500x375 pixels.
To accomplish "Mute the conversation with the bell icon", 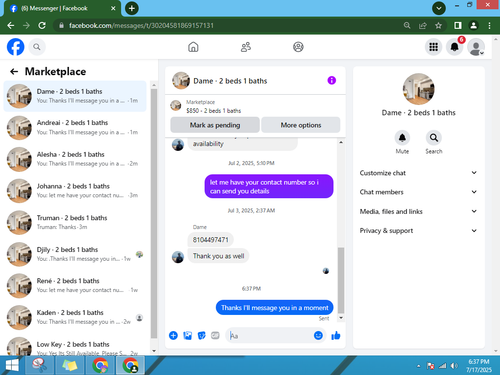I will click(402, 137).
